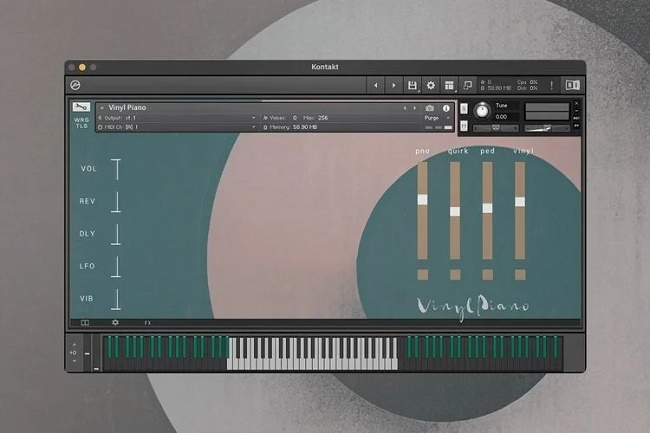Solo the instrument with S button
Viewport: 650px width, 433px height.
pos(464,109)
